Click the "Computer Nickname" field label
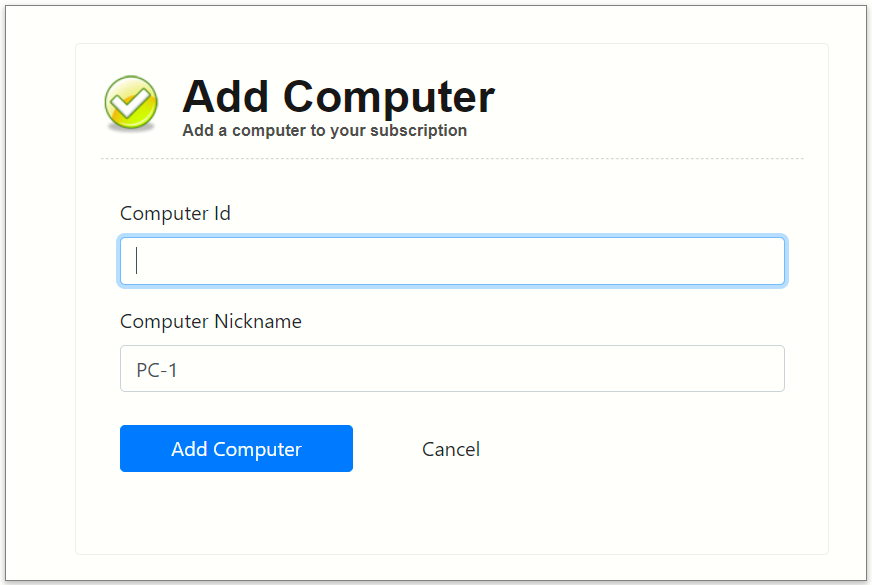Screen dimensions: 872x585 tap(210, 321)
